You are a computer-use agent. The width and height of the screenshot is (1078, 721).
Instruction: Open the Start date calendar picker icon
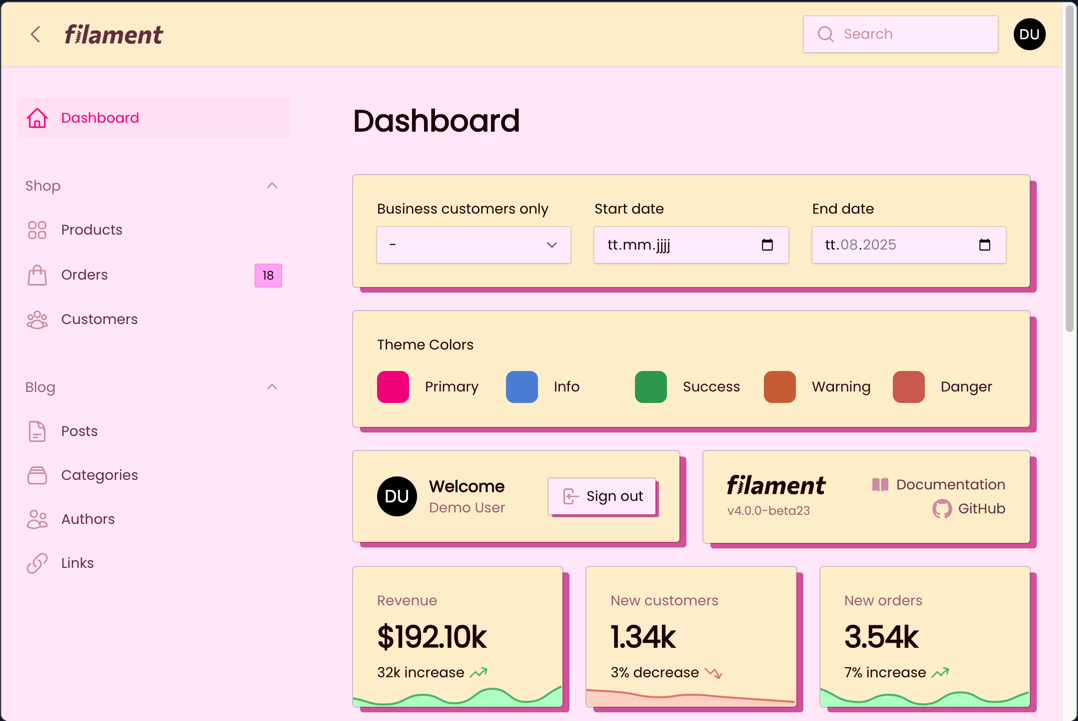click(767, 245)
